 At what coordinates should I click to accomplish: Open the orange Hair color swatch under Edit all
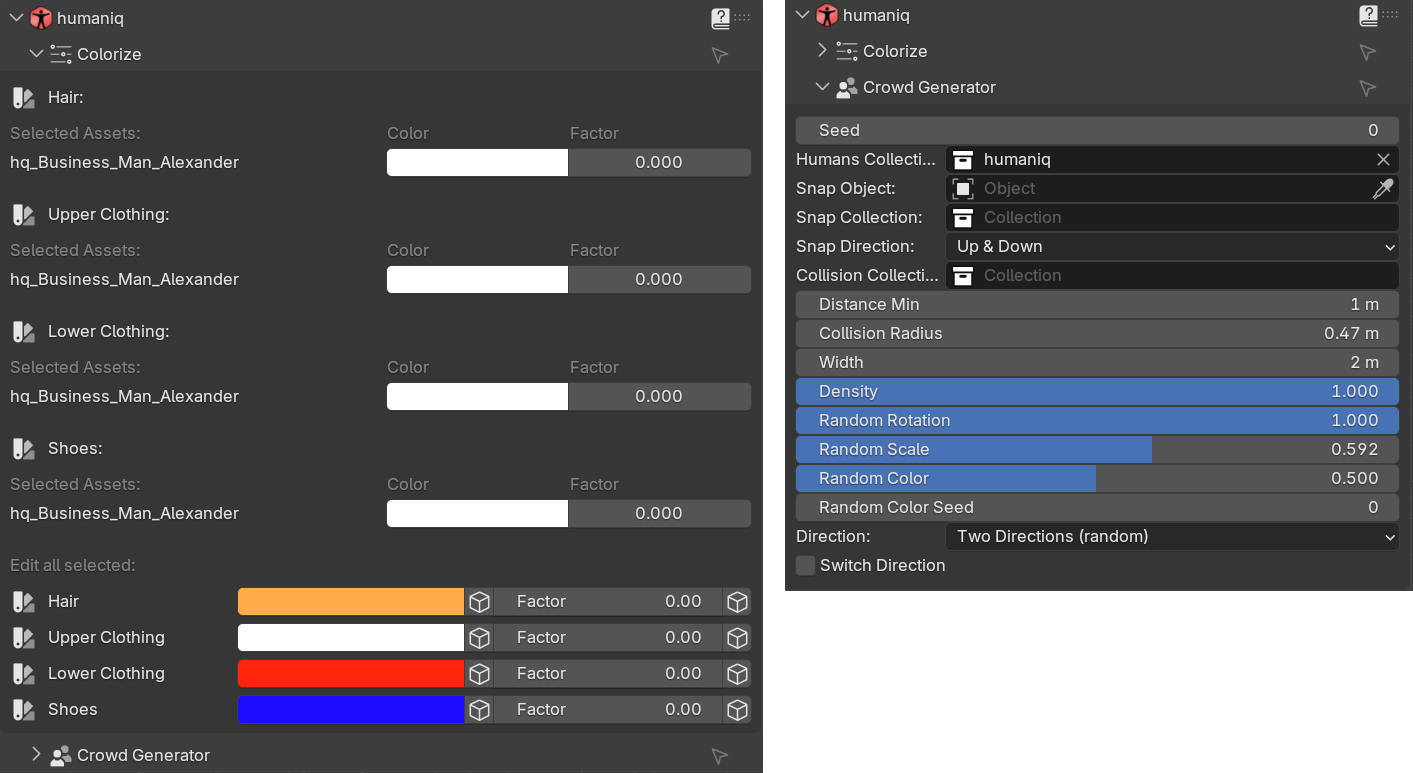point(351,601)
